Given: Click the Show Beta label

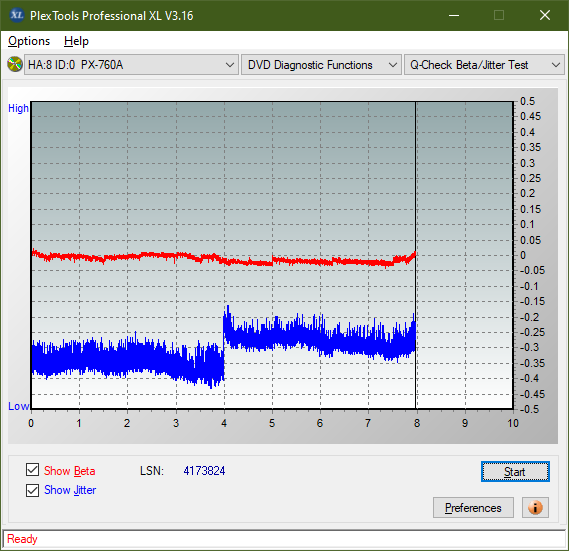Looking at the screenshot, I should point(70,471).
